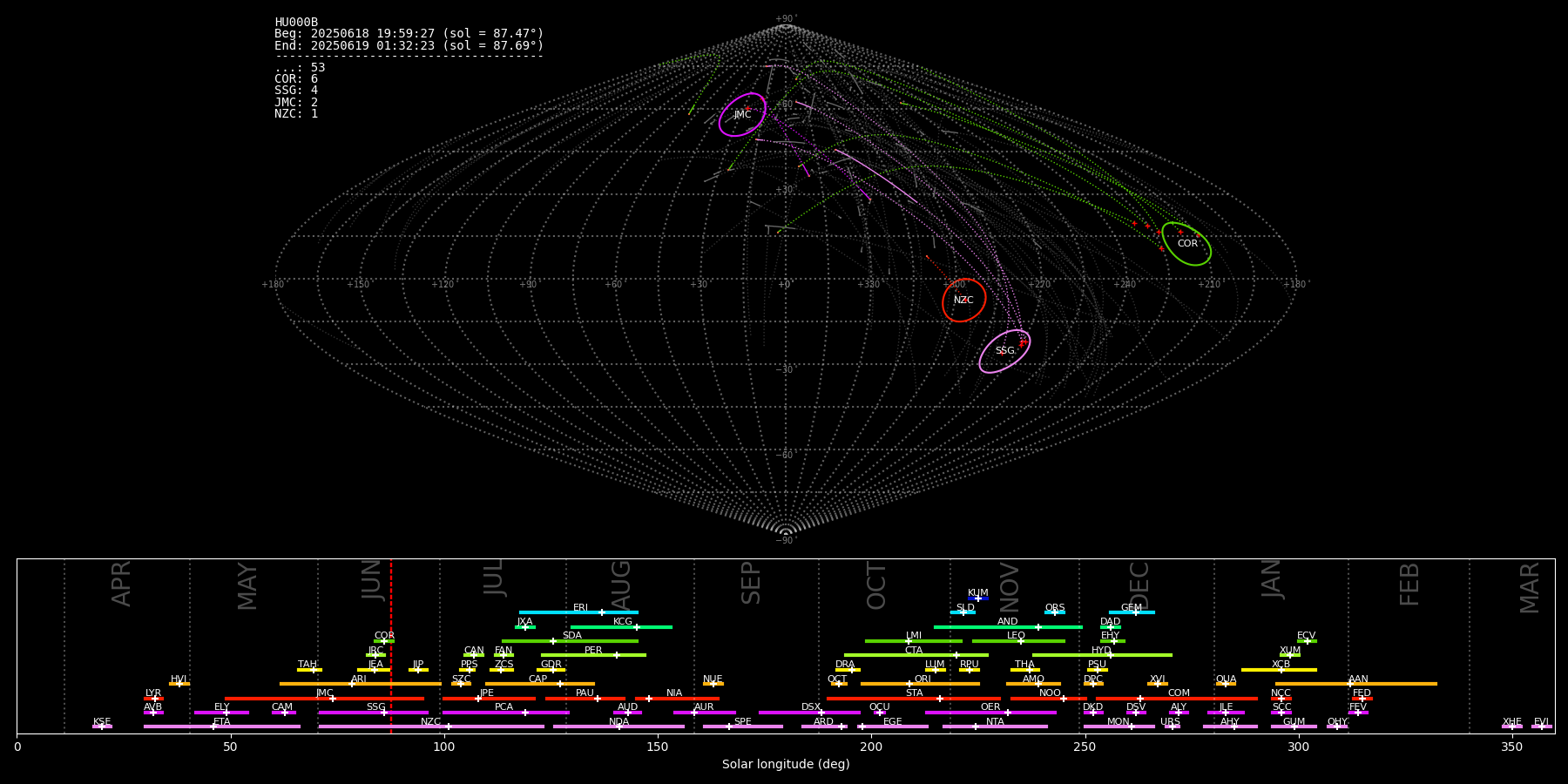Click the 'JMC: 2' count entry
This screenshot has width=1568, height=784.
click(296, 102)
